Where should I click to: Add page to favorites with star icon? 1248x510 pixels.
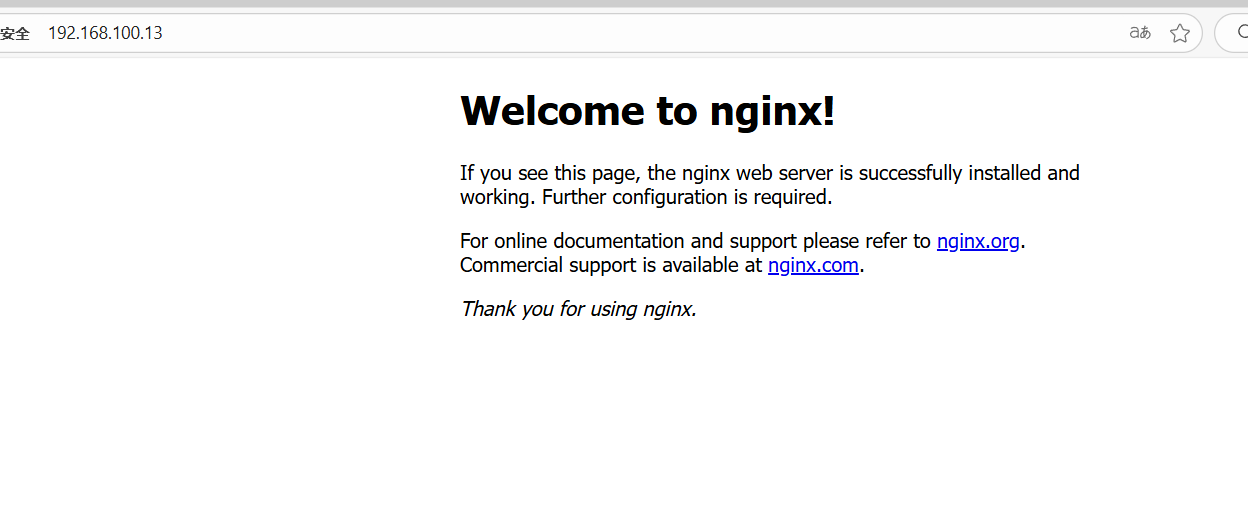1180,33
